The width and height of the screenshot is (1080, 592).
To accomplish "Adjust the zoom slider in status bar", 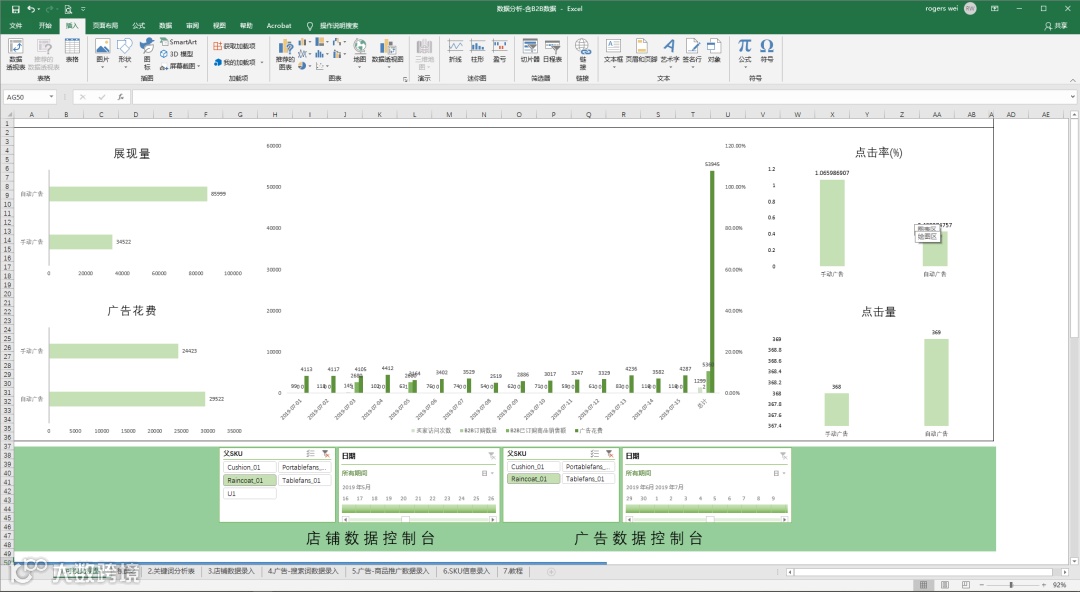I will click(1011, 585).
